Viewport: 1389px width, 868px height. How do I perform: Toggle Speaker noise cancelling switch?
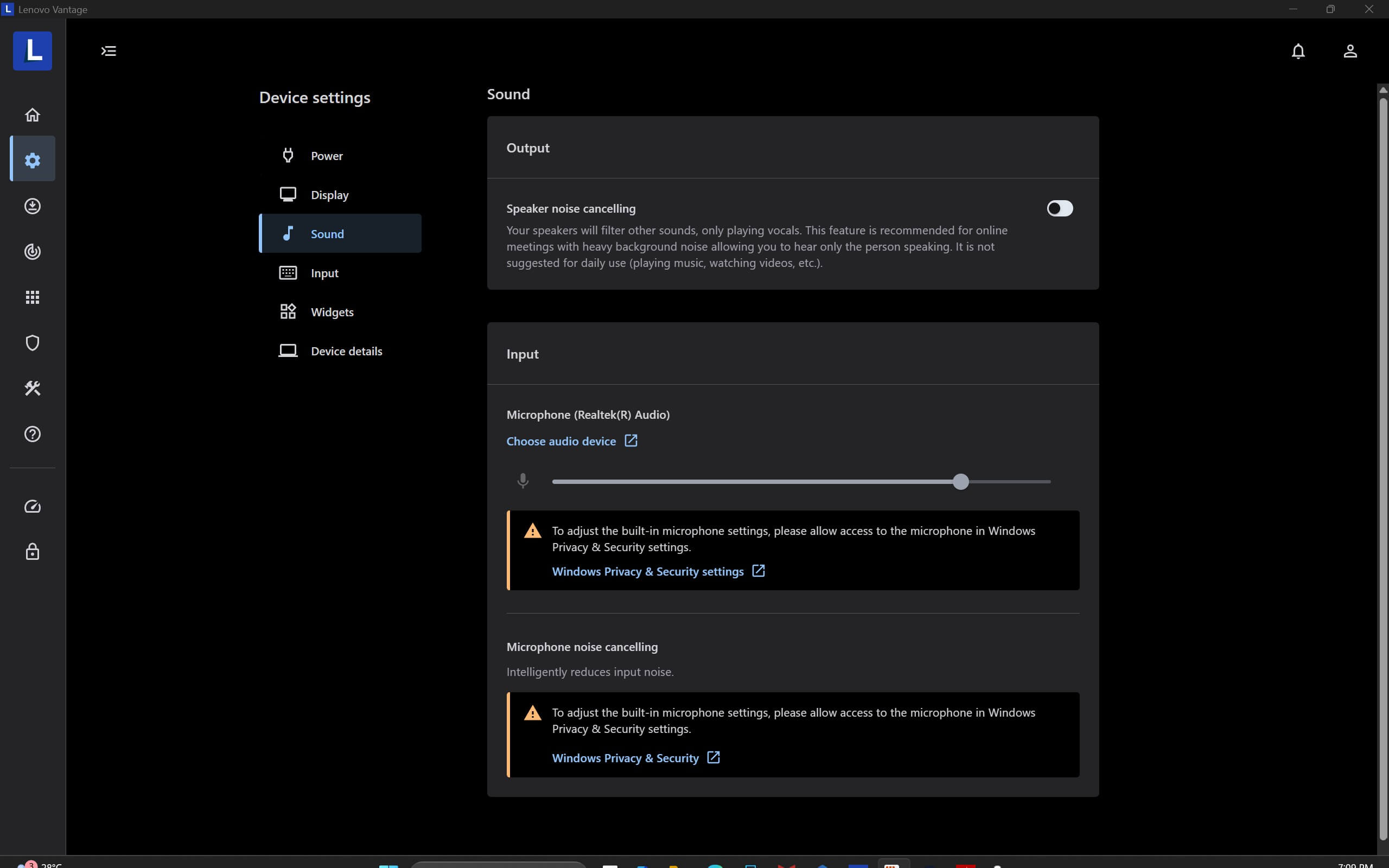[x=1059, y=208]
